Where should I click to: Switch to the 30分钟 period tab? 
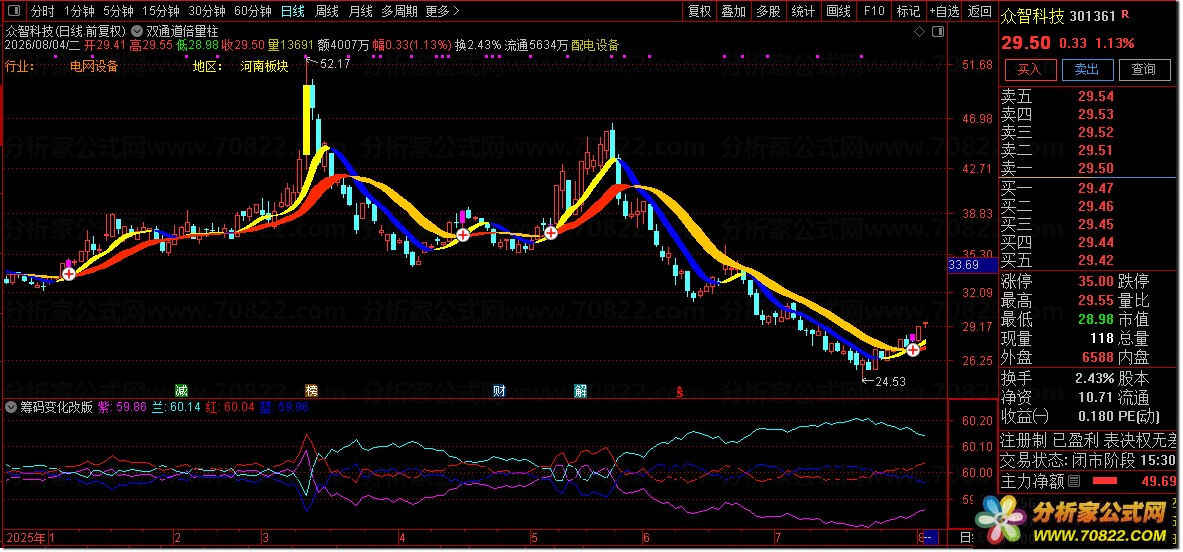click(x=207, y=11)
